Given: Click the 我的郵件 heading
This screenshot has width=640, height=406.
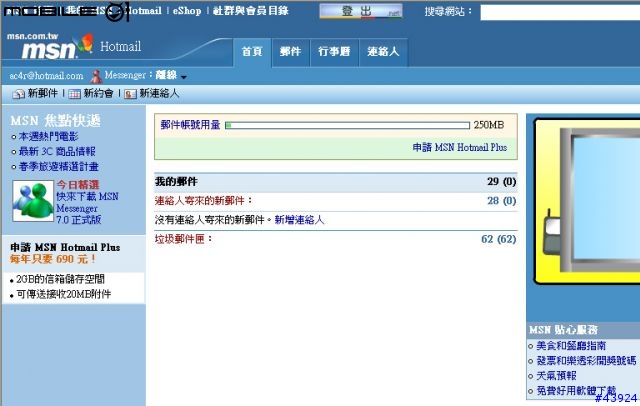Looking at the screenshot, I should pyautogui.click(x=176, y=182).
